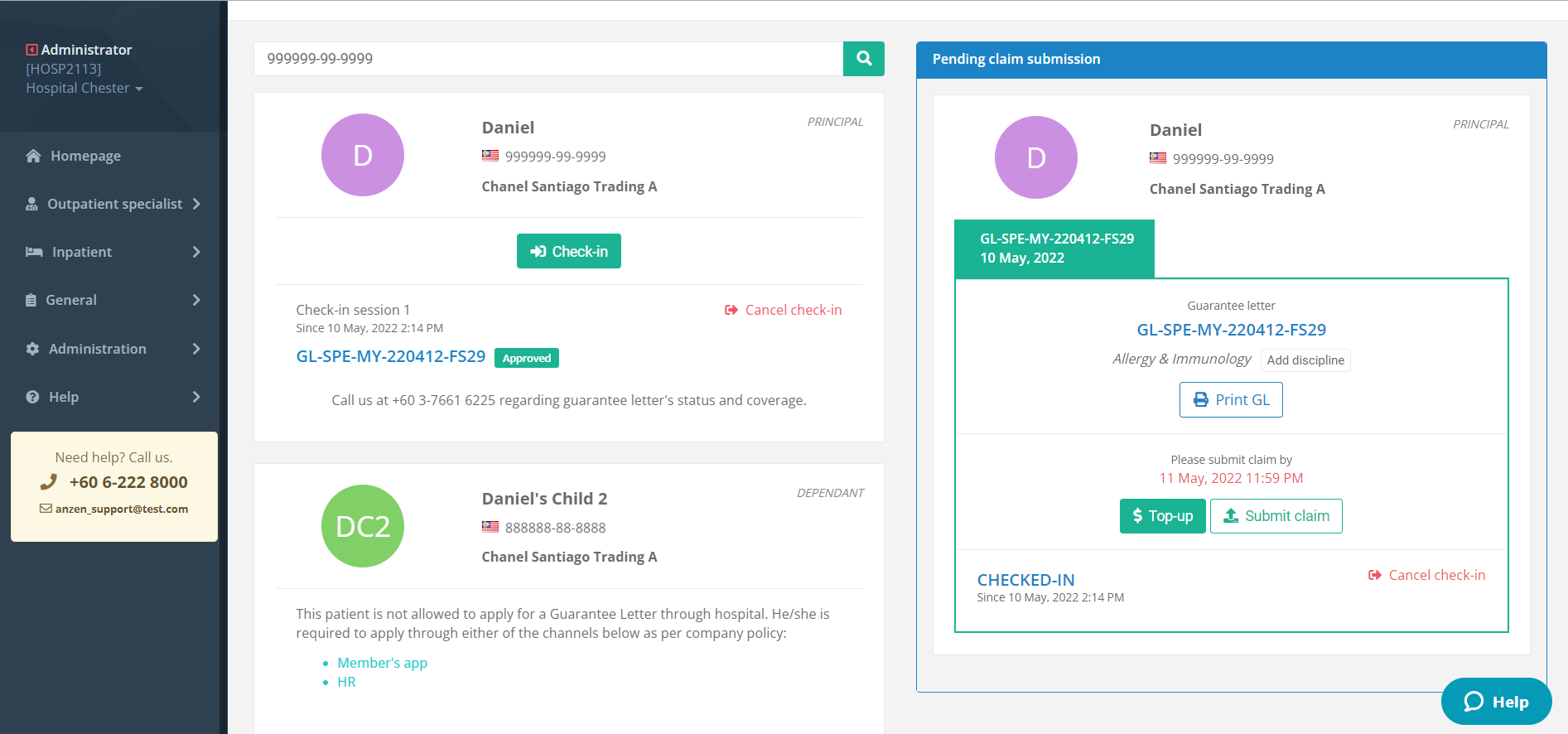Expand the Outpatient specialist menu

click(113, 204)
